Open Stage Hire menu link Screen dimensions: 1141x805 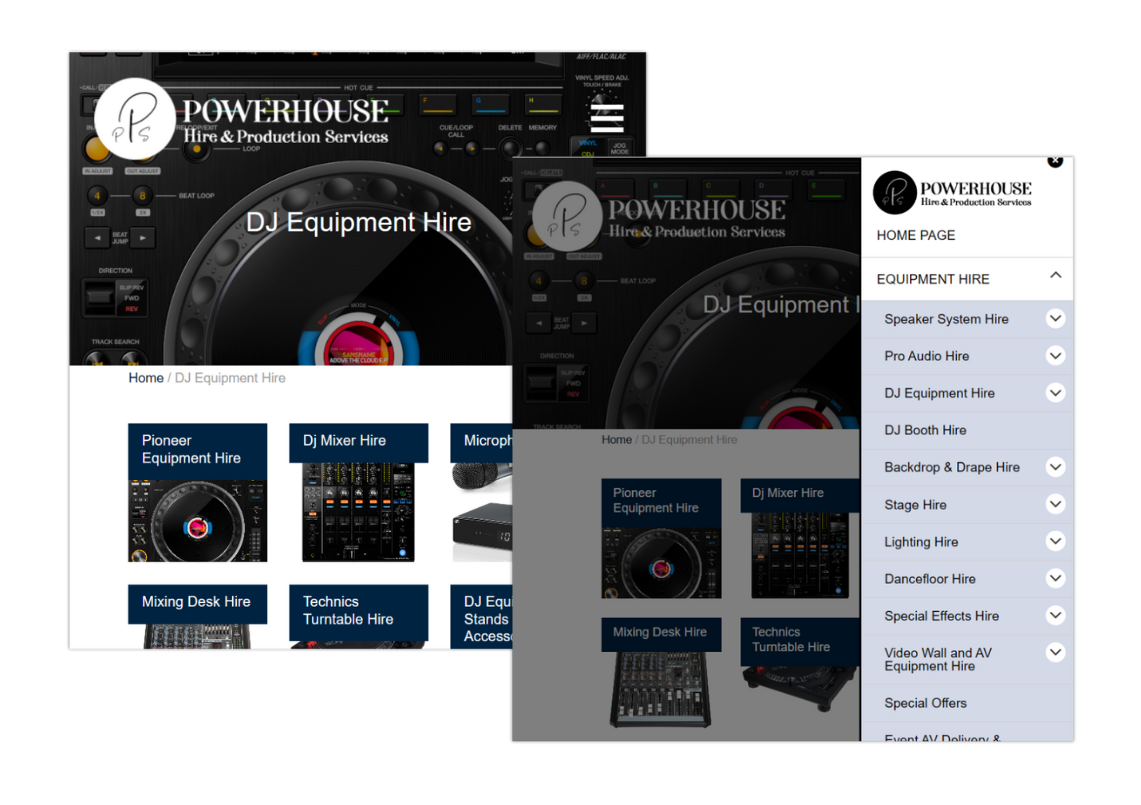(915, 504)
